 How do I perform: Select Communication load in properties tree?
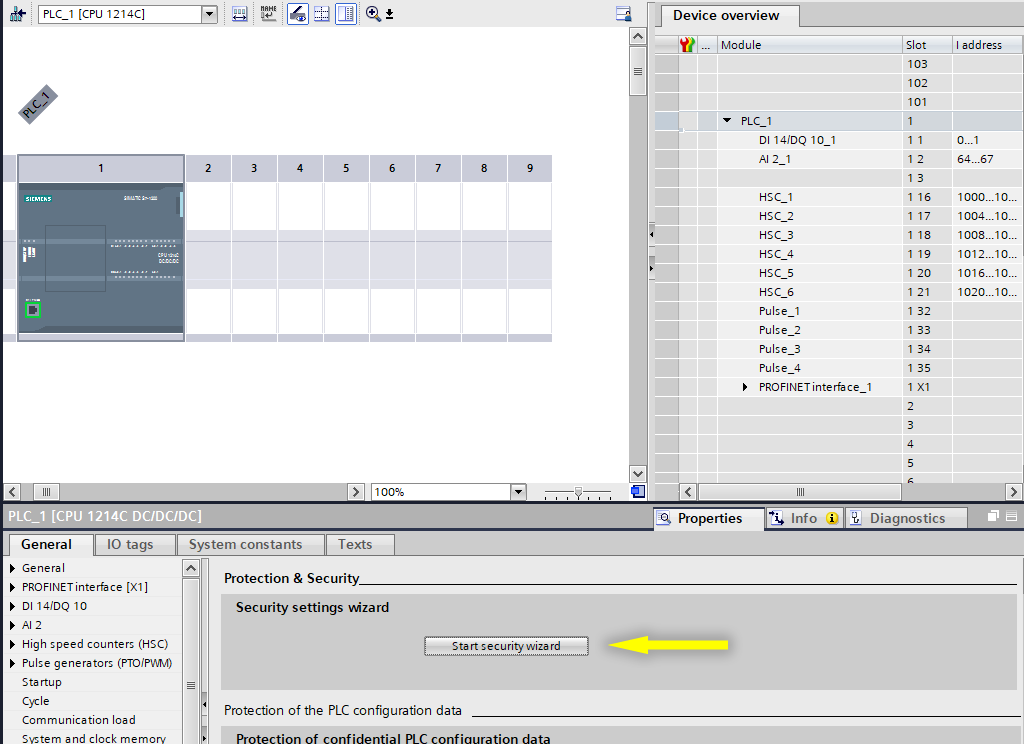coord(78,720)
